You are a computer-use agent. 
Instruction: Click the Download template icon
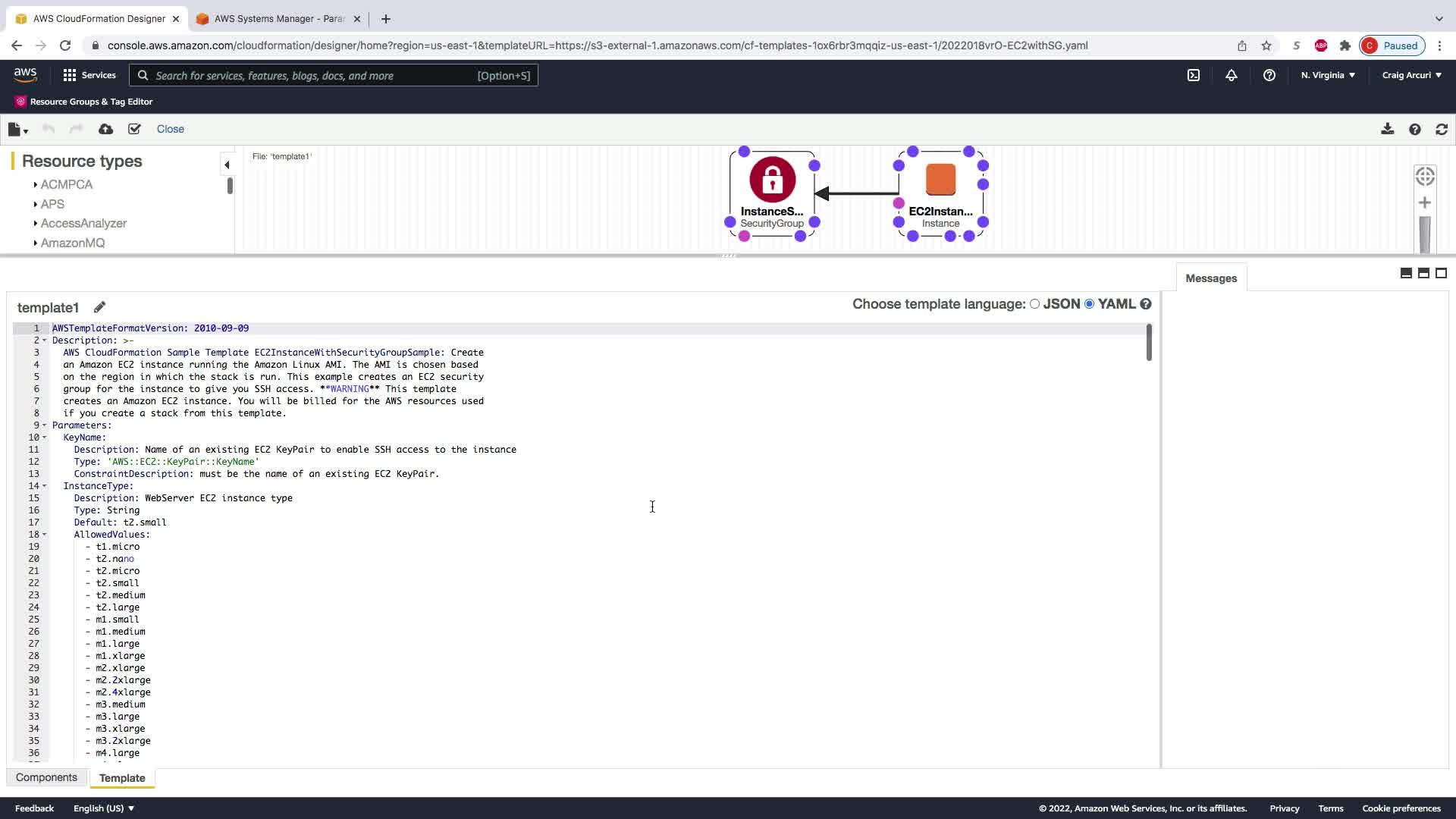tap(1387, 129)
